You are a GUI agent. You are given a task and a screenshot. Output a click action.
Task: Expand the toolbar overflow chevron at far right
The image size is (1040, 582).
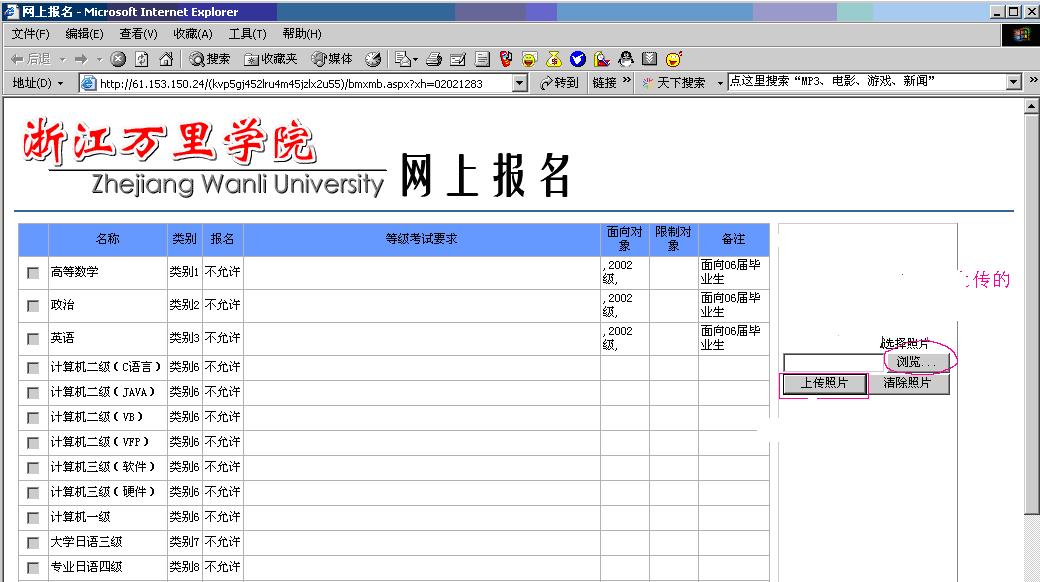tap(1033, 80)
